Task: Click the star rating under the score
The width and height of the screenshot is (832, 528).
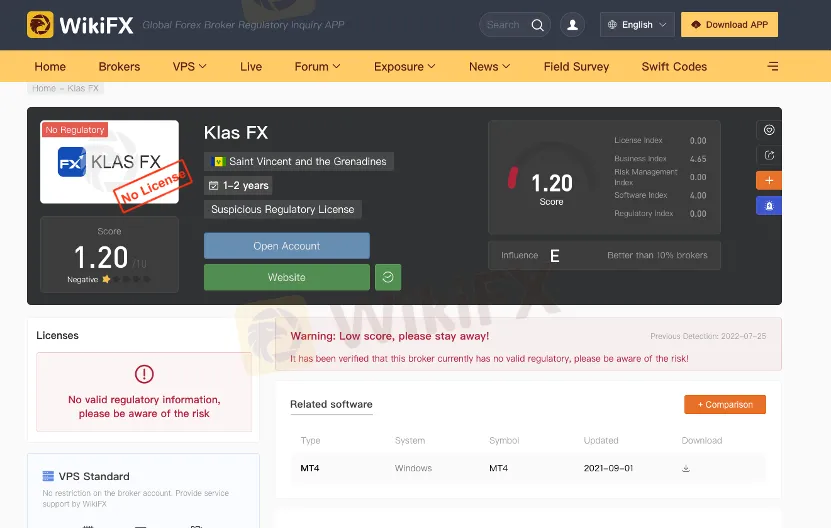Action: (126, 280)
